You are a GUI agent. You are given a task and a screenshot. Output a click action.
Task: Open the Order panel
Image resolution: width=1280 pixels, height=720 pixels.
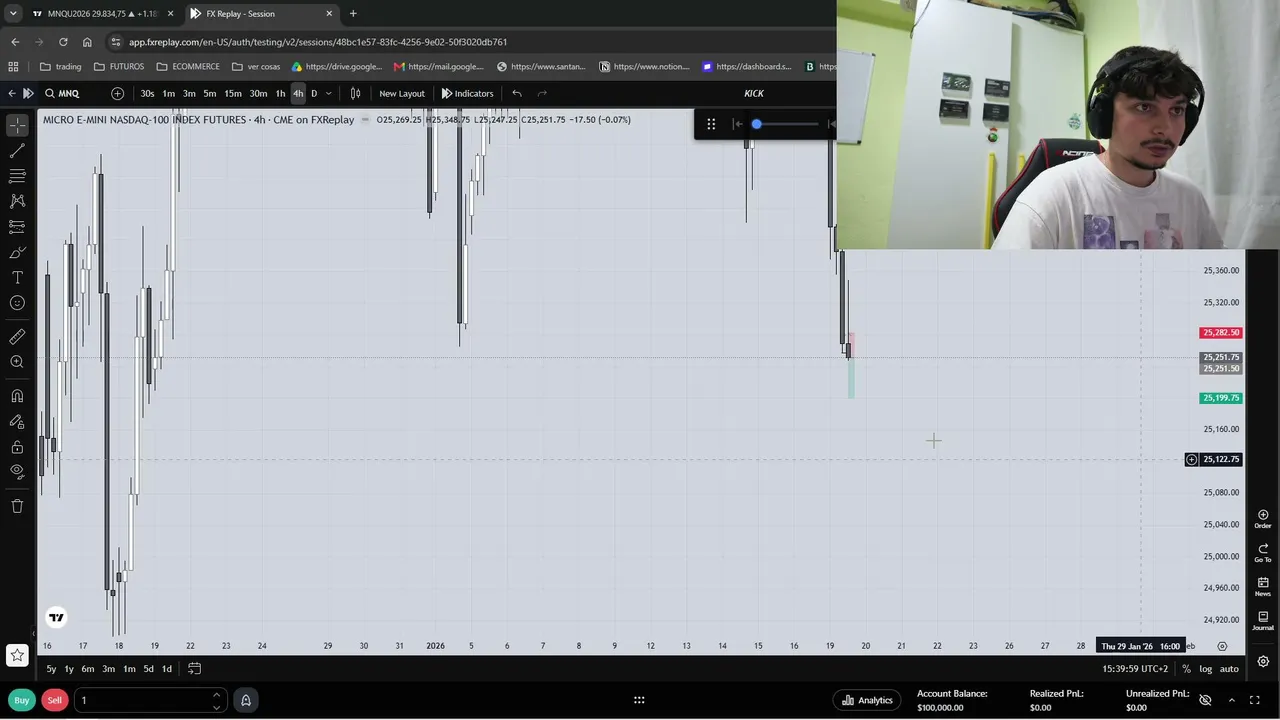pyautogui.click(x=1263, y=519)
